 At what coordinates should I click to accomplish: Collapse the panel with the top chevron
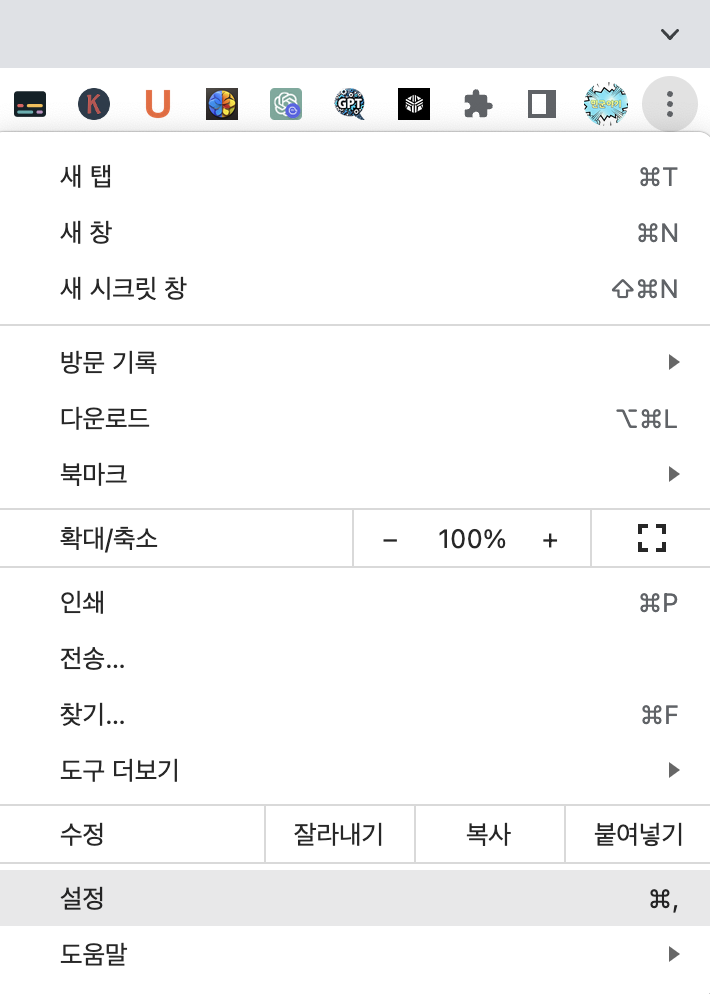tap(669, 34)
